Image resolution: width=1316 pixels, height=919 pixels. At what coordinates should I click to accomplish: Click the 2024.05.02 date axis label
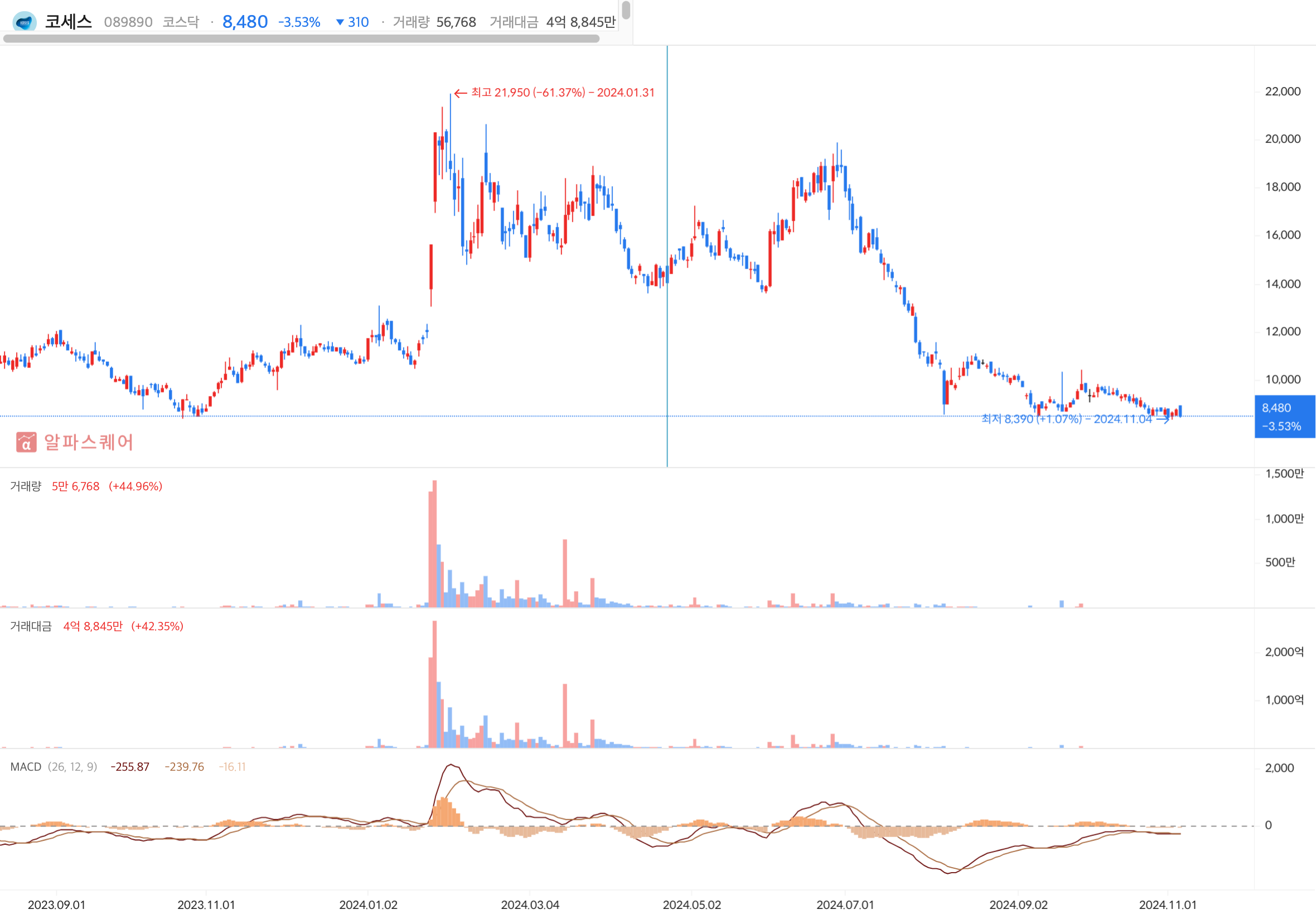click(x=692, y=905)
